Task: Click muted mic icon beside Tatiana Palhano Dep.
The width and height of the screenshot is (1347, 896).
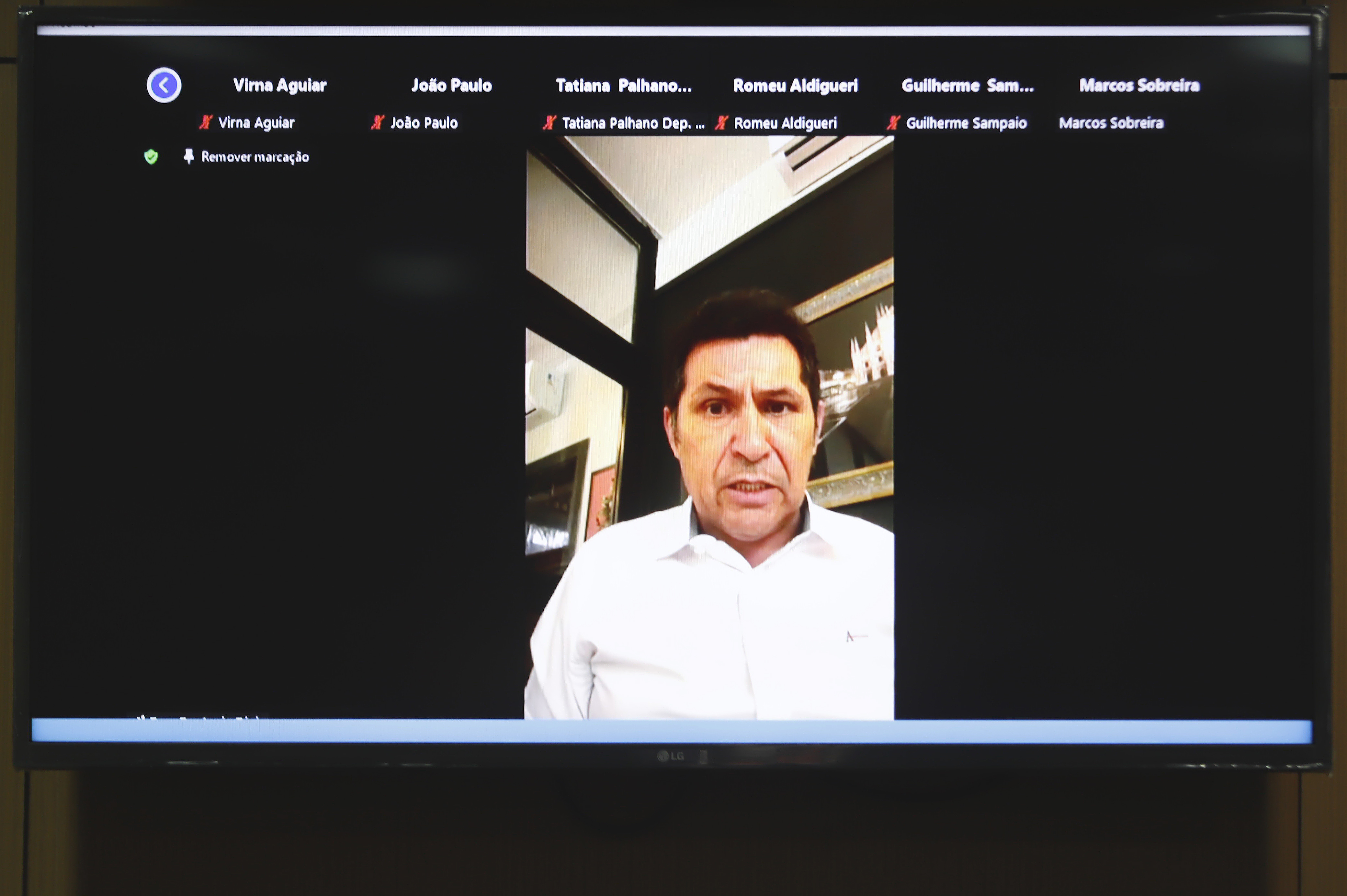Action: tap(549, 122)
